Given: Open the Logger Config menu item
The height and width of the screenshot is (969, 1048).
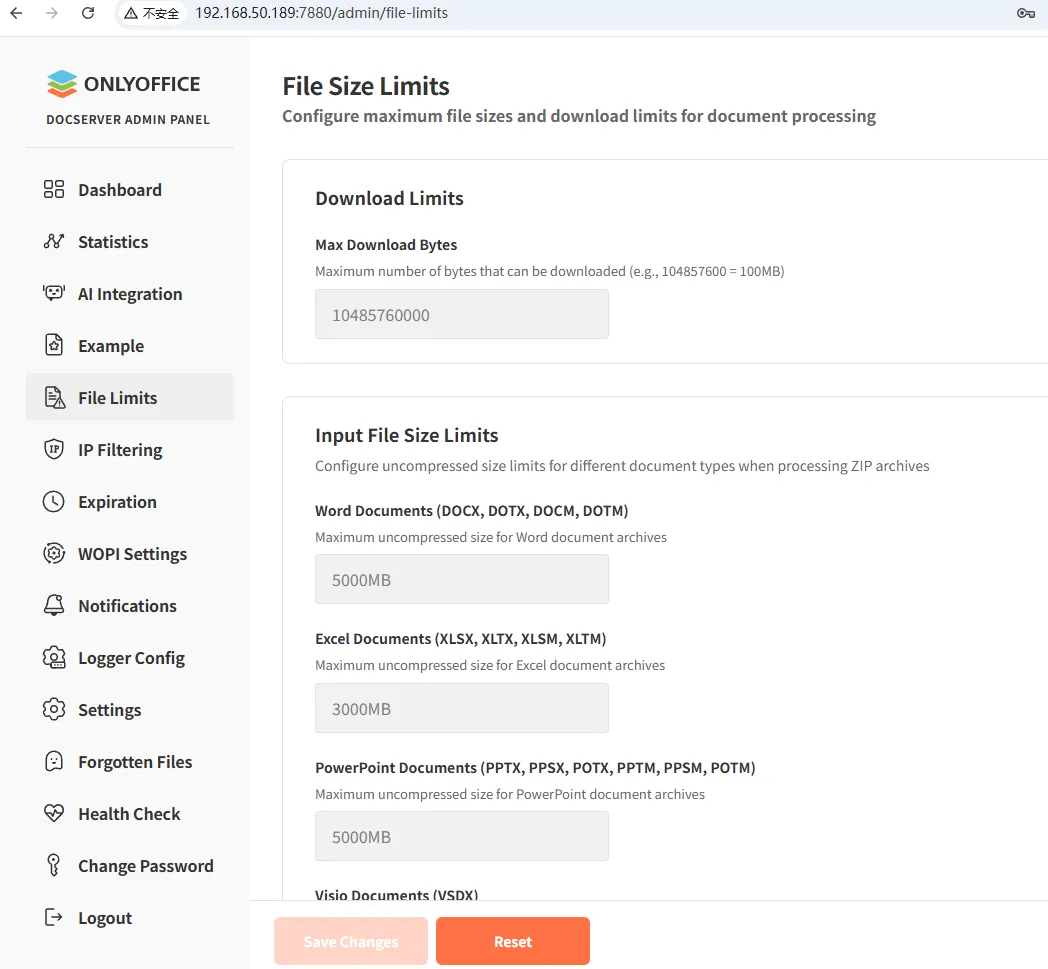Looking at the screenshot, I should [131, 658].
